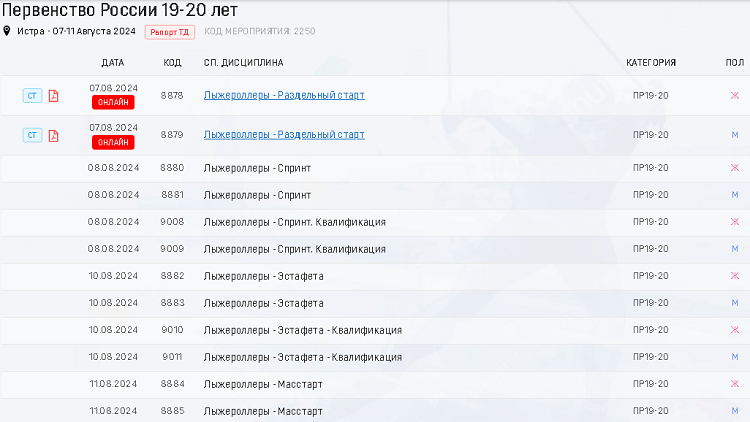Select Лыжероллеры - Масстарт row with code 8885
Image resolution: width=750 pixels, height=422 pixels.
coord(375,411)
